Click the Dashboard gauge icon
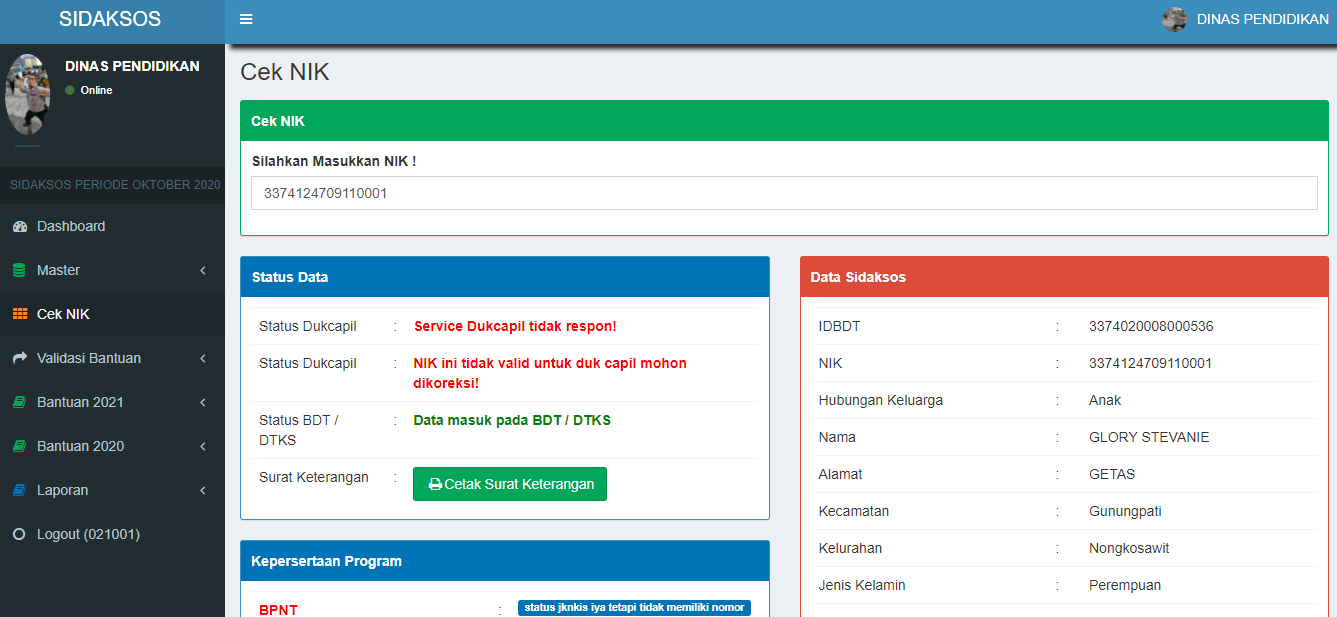 [x=20, y=226]
